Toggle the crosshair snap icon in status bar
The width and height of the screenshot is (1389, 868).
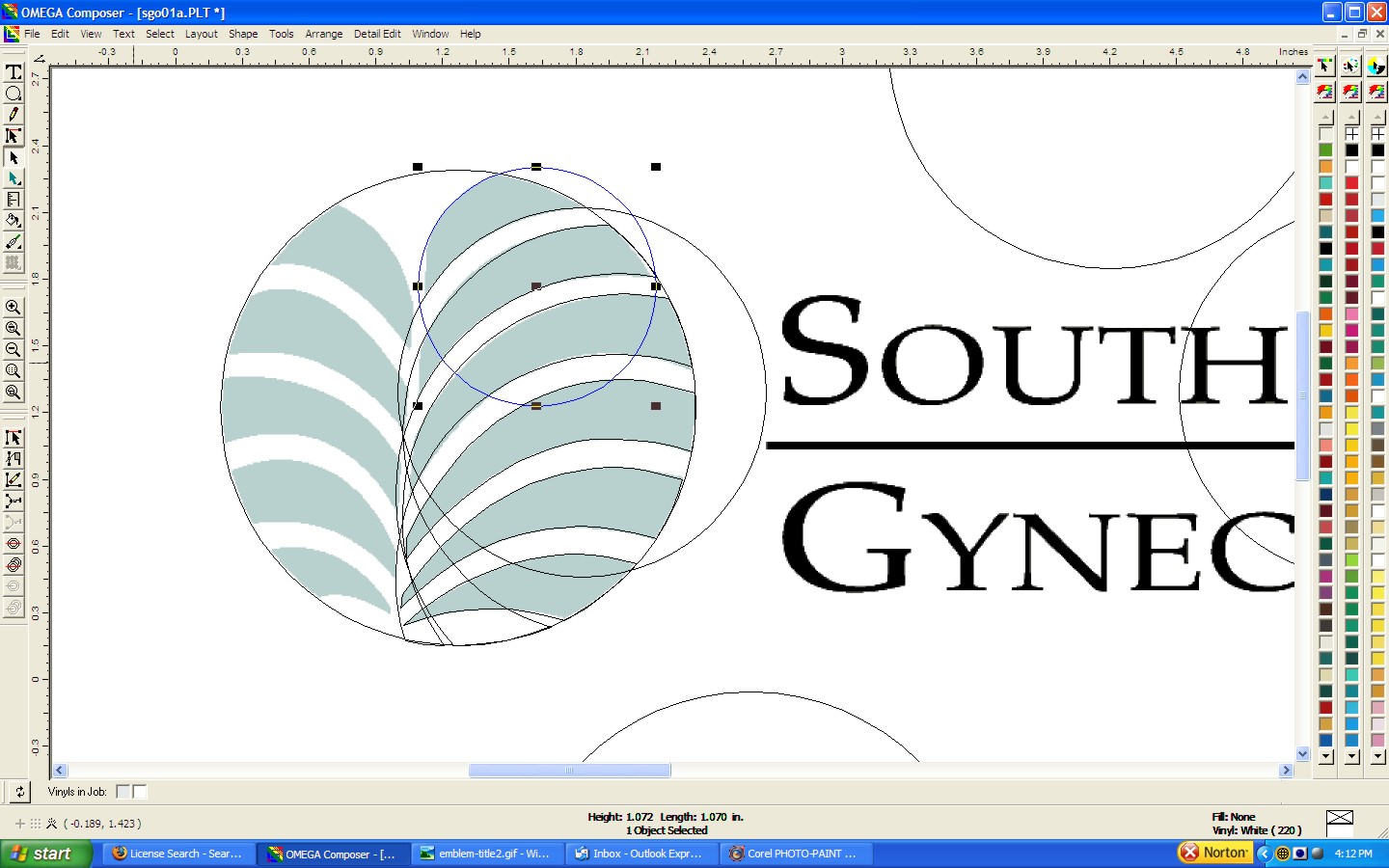(x=20, y=824)
